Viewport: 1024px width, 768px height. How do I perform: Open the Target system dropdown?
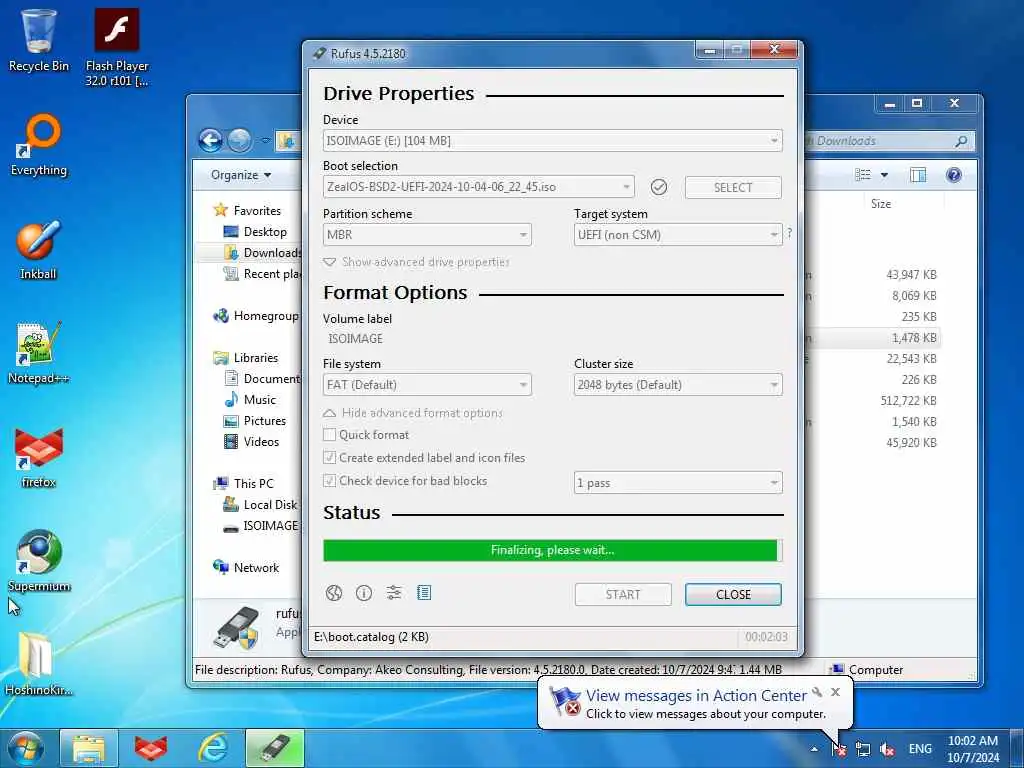coord(678,235)
